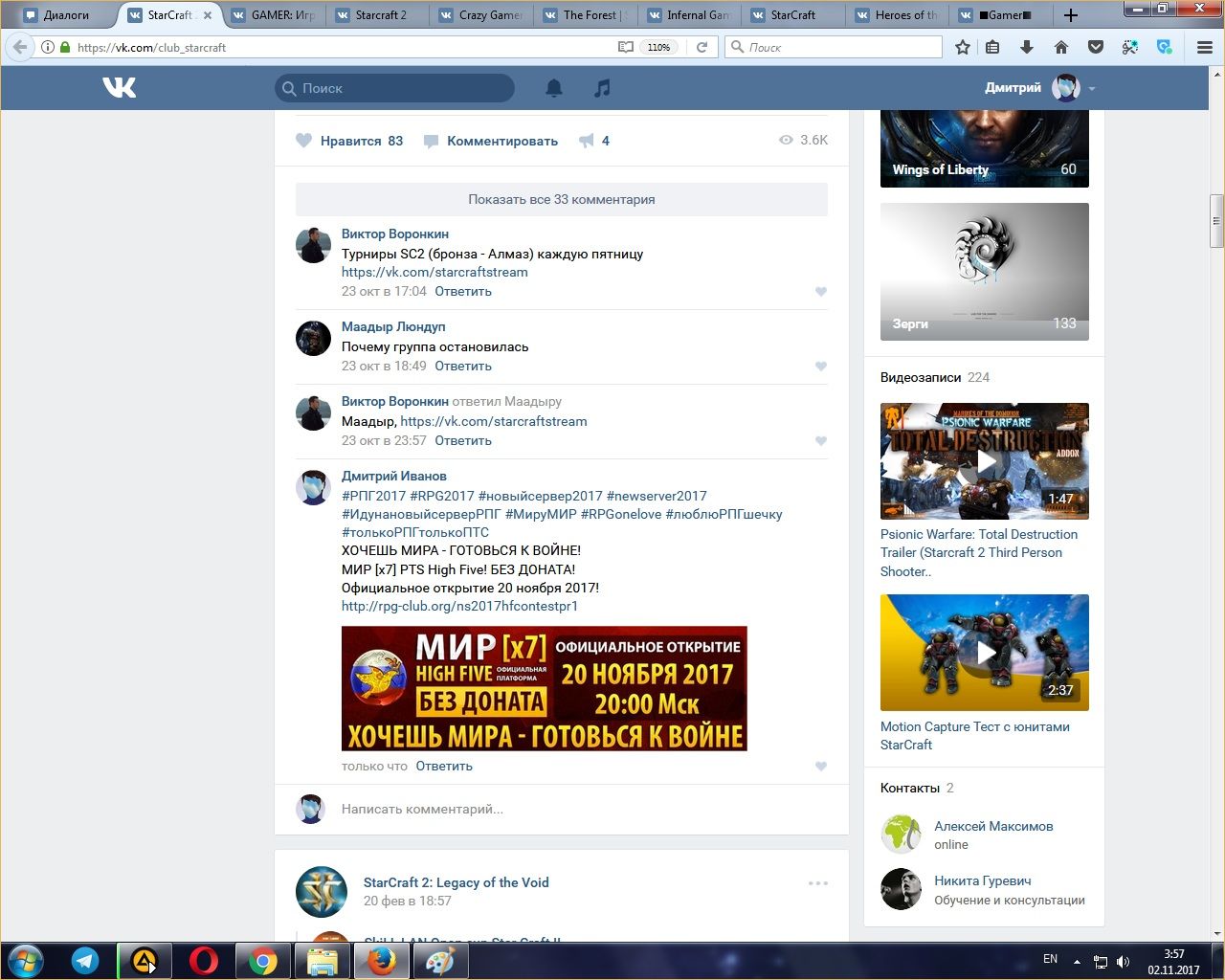Click the scissors screenshot extension icon
Viewport: 1225px width, 980px height.
(x=1130, y=47)
